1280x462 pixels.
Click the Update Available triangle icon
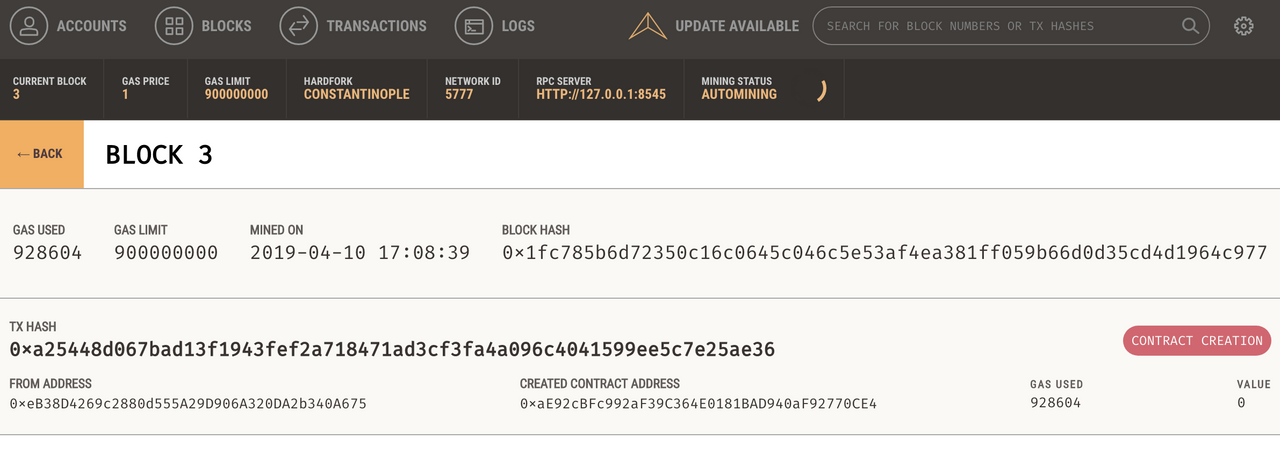point(647,26)
